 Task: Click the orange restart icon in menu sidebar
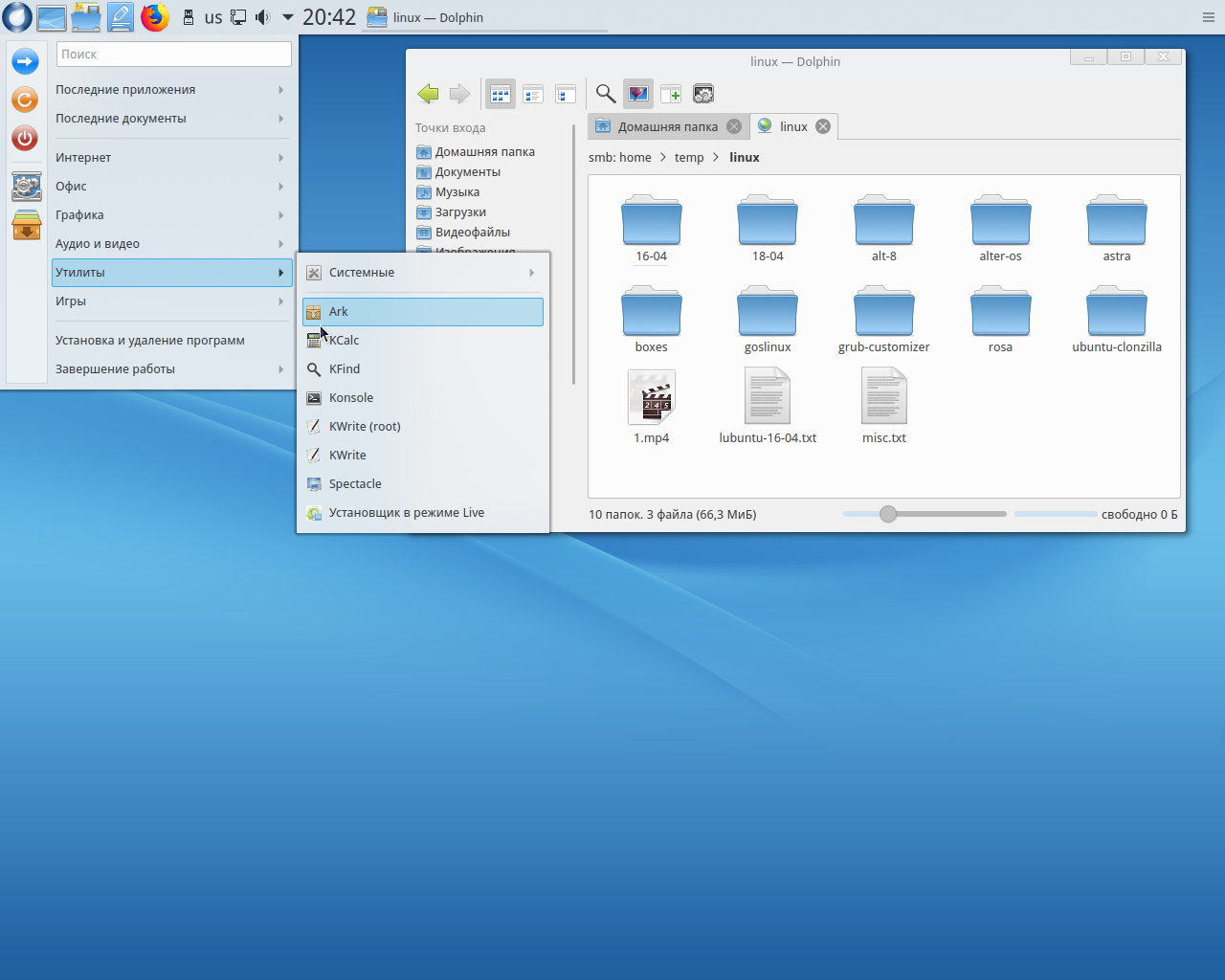click(25, 100)
